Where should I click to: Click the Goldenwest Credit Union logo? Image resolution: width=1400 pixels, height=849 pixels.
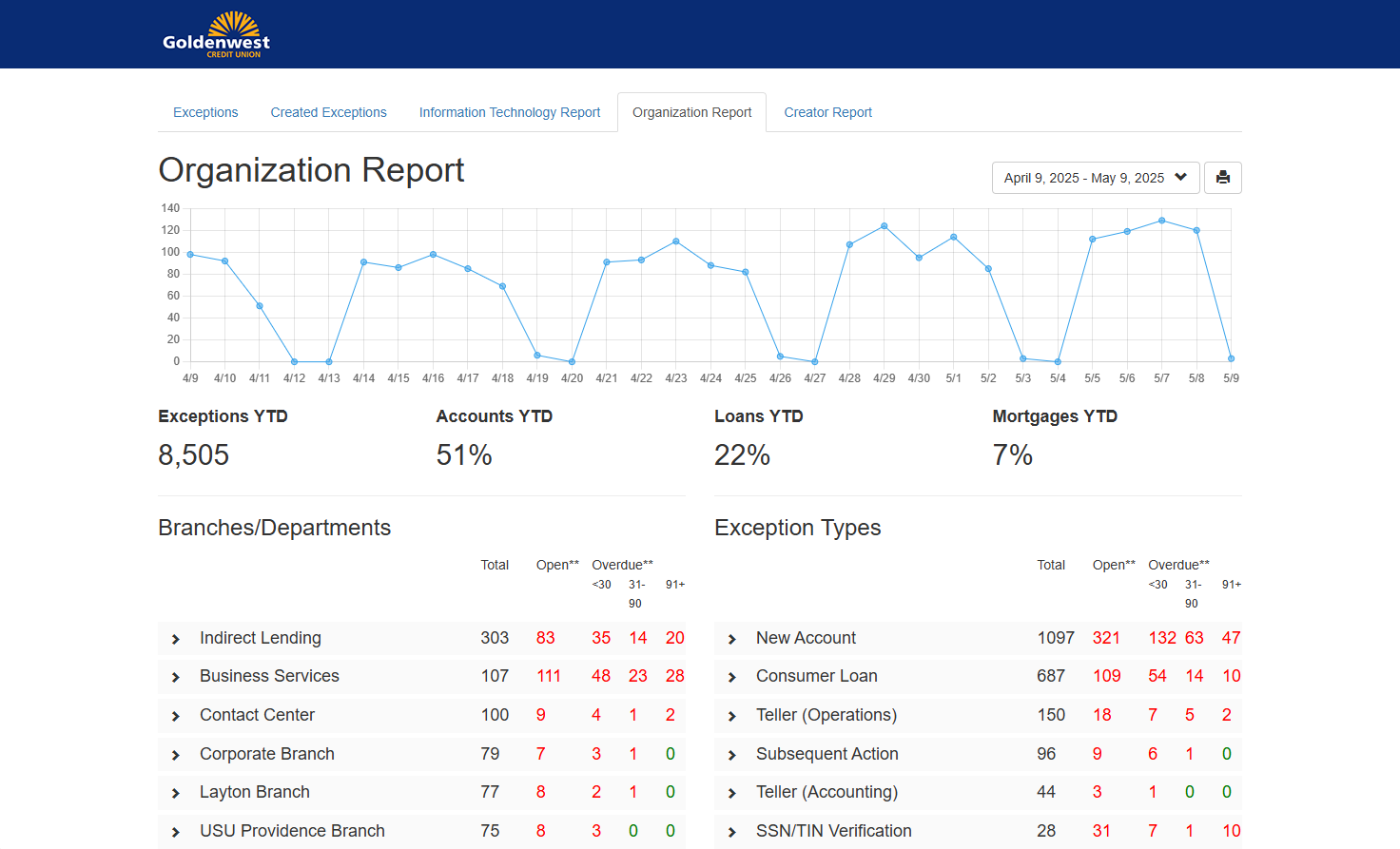(216, 36)
